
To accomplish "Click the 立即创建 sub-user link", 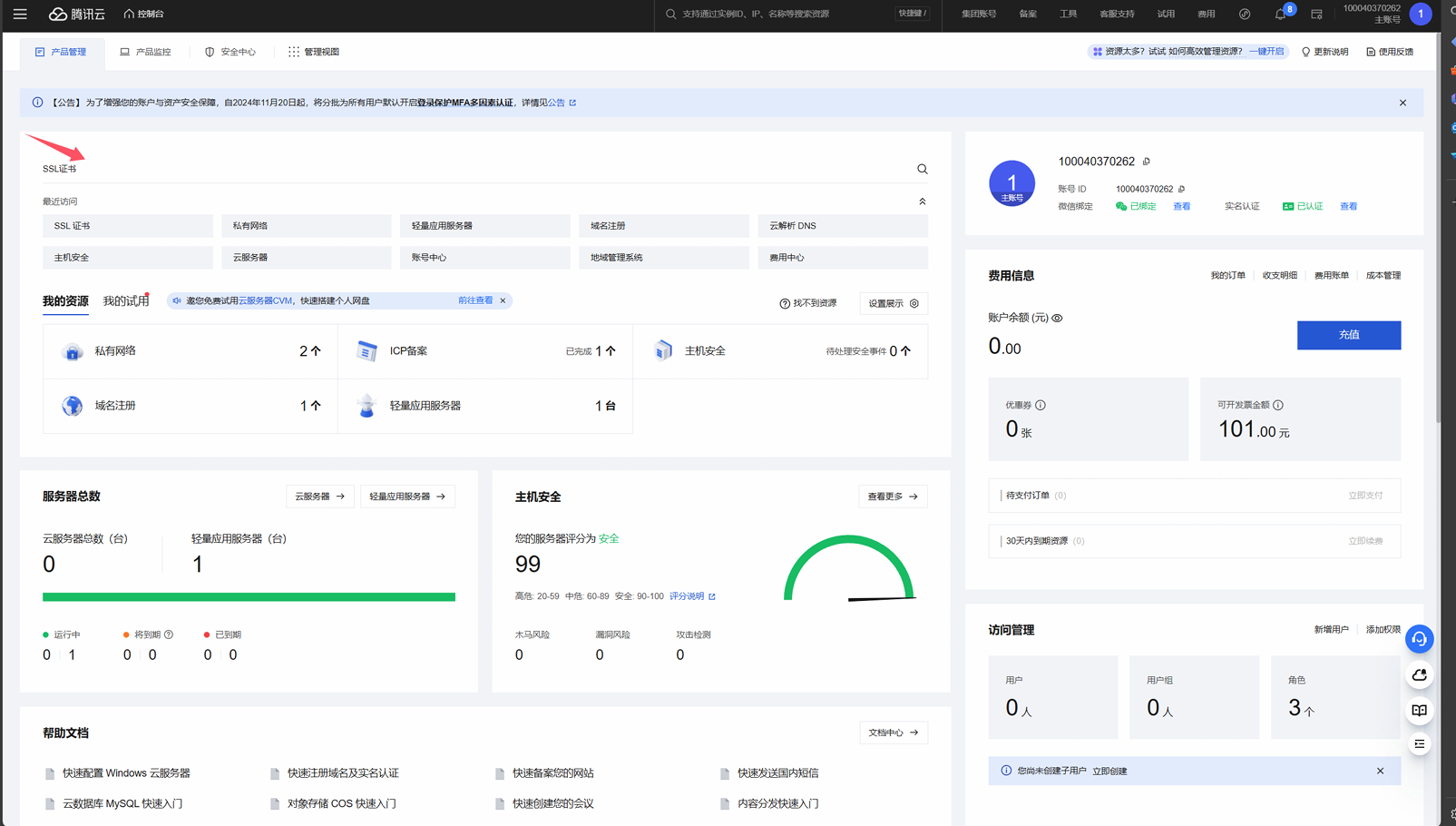I will pos(1109,771).
